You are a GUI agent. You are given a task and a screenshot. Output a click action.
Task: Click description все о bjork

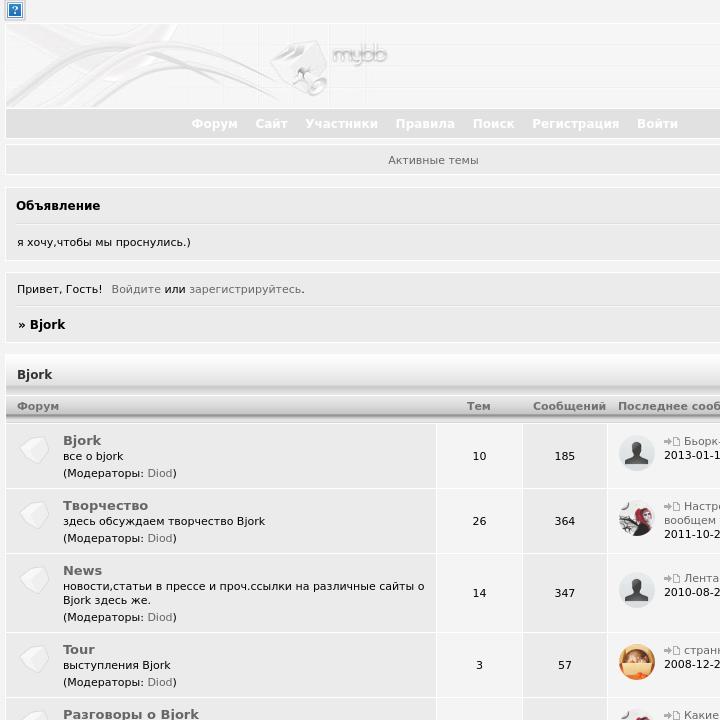tap(93, 456)
